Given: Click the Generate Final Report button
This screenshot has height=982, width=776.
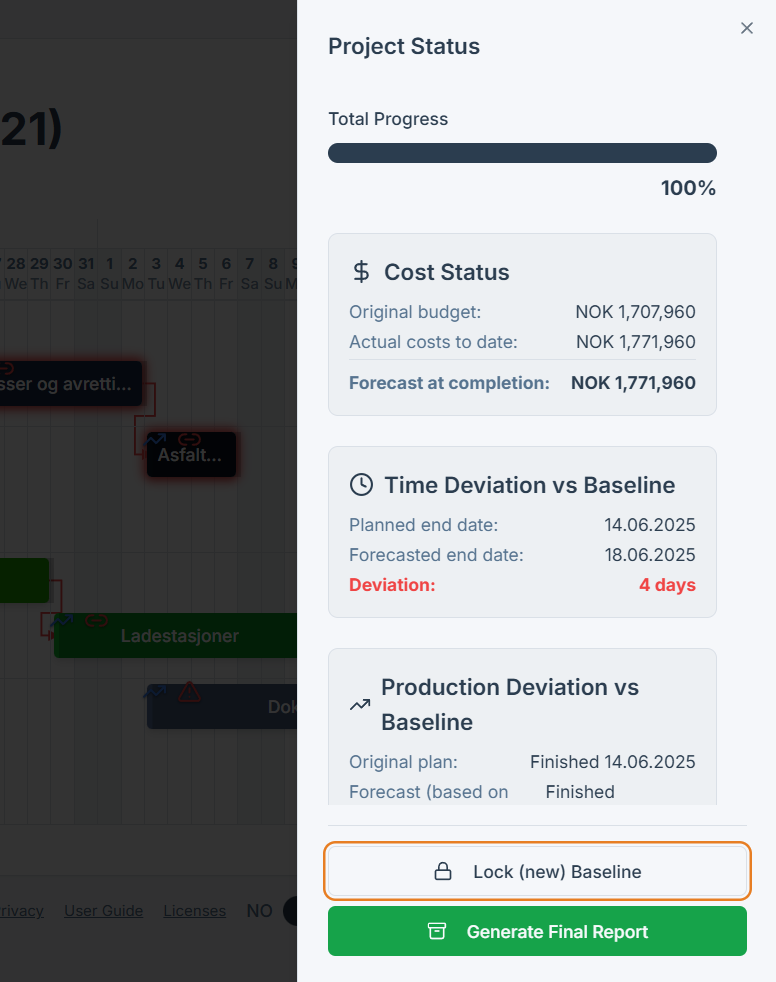Looking at the screenshot, I should [x=537, y=930].
